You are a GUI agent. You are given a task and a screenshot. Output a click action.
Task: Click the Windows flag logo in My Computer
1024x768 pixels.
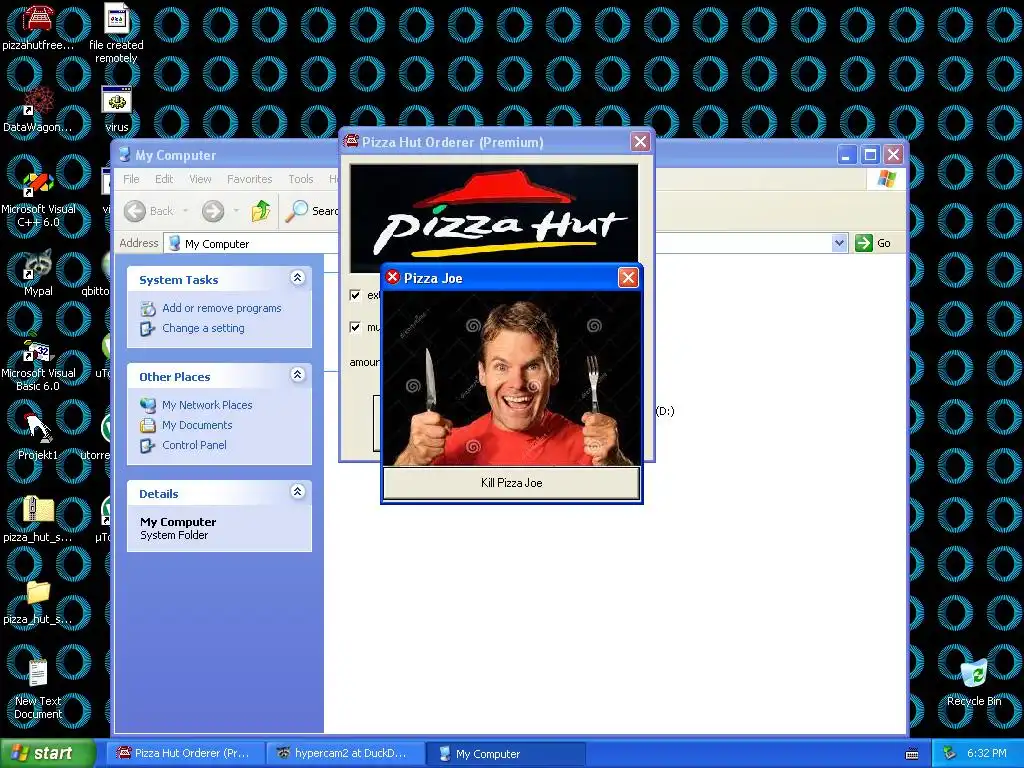886,178
